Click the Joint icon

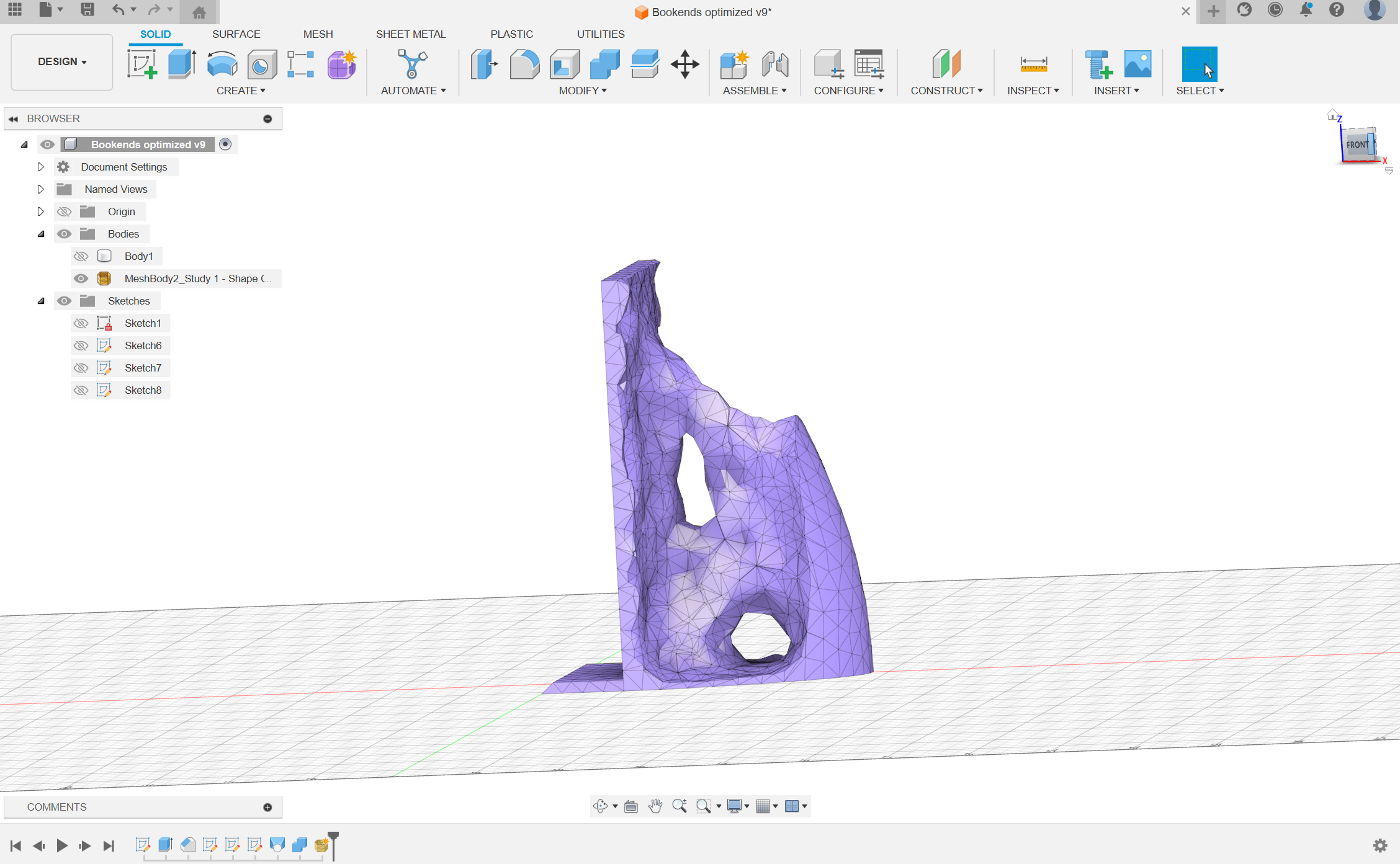point(775,64)
